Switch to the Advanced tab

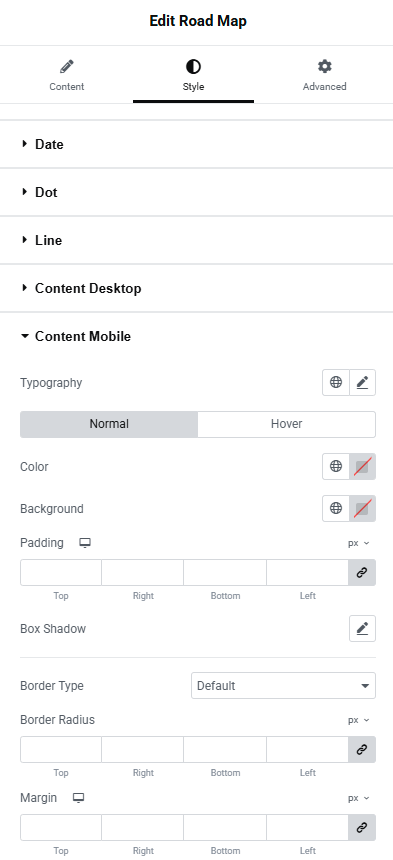324,75
